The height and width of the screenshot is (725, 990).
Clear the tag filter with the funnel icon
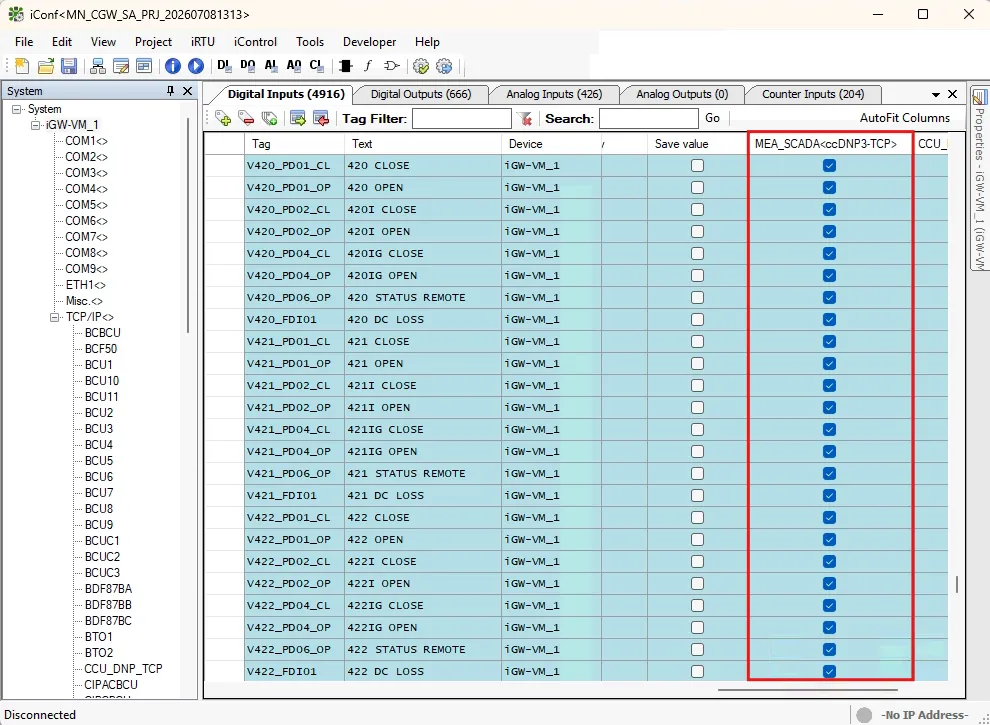(x=524, y=118)
